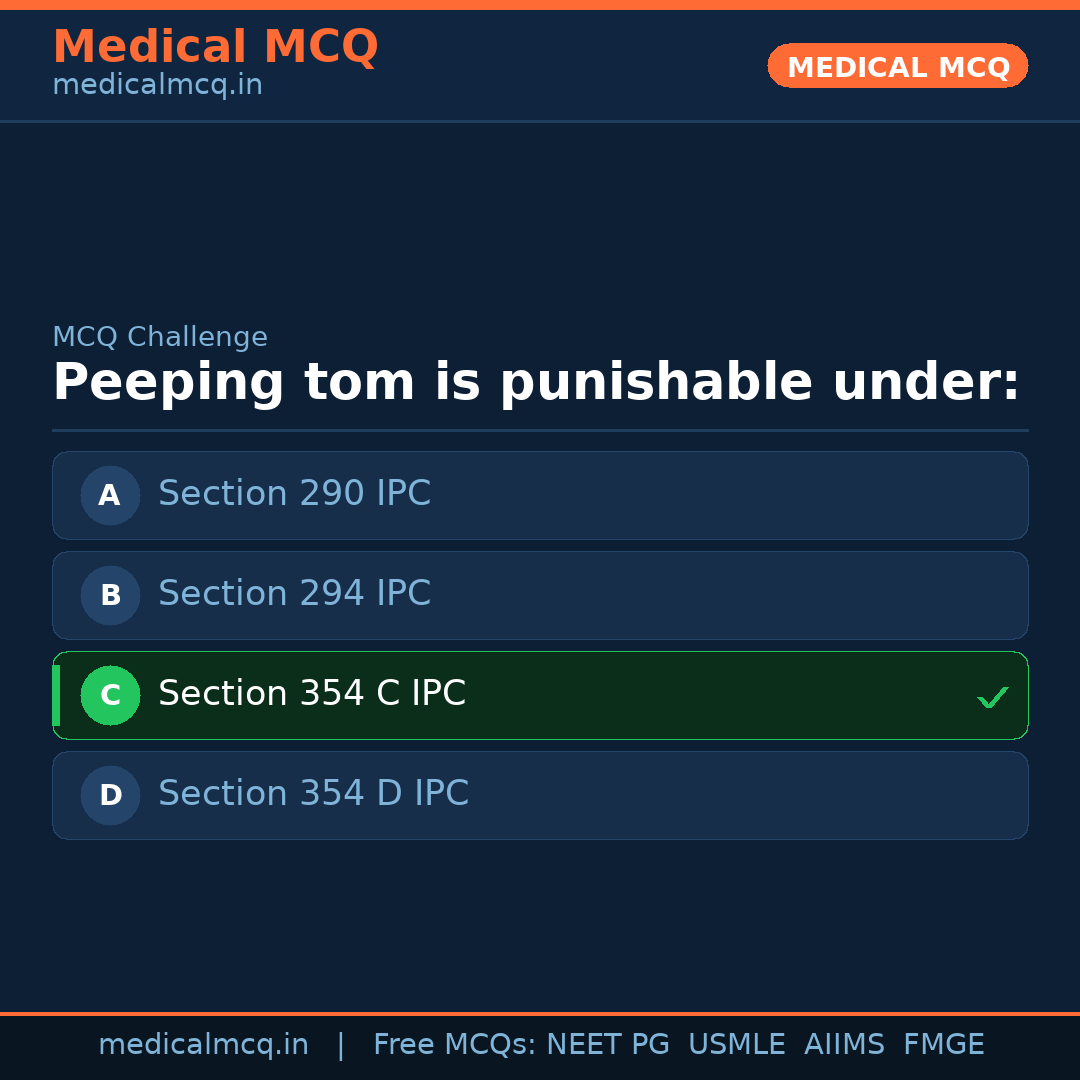Pick answer Section 354 C IPC
Screen dimensions: 1080x1080
[312, 694]
